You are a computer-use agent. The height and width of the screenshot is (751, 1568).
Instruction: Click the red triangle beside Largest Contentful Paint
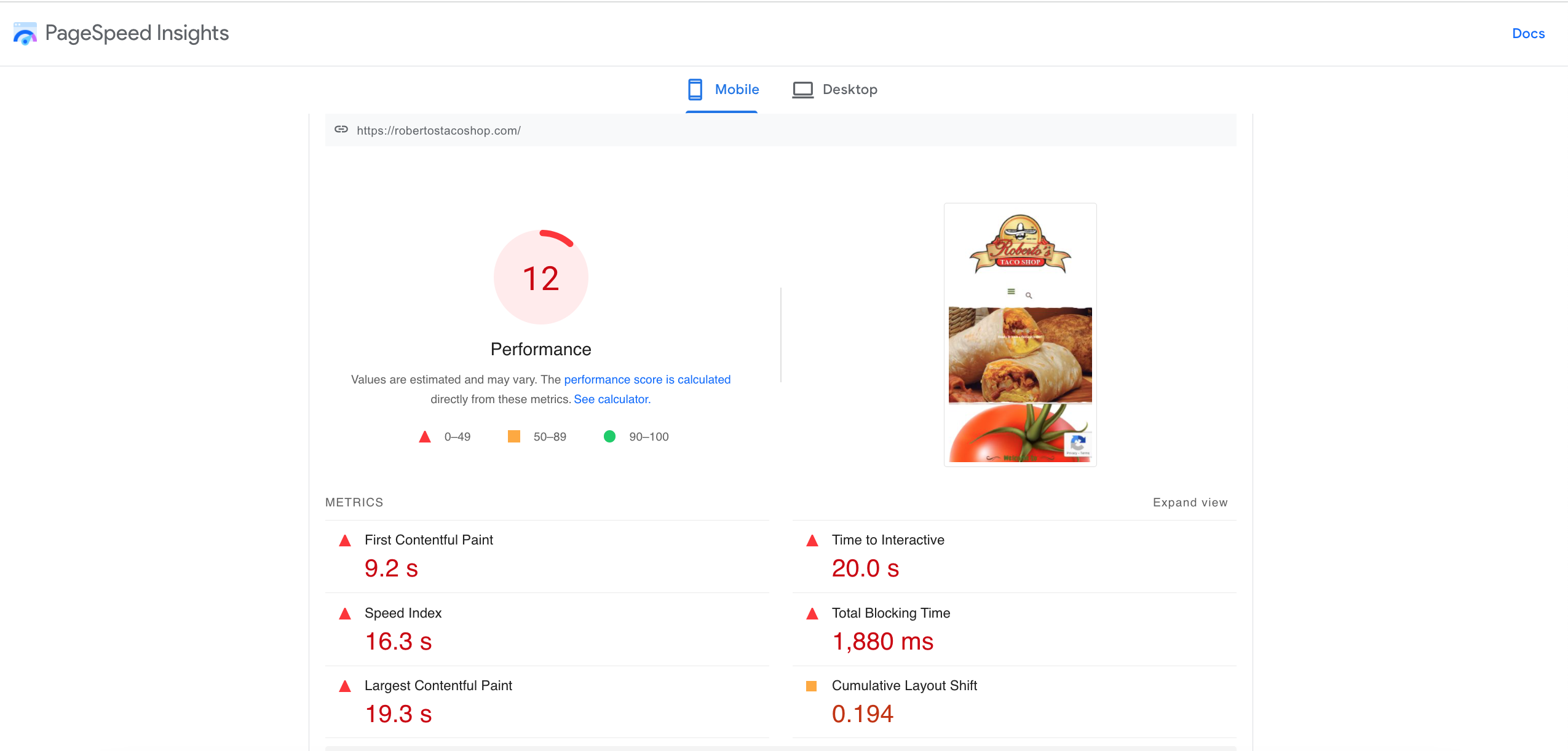point(345,685)
